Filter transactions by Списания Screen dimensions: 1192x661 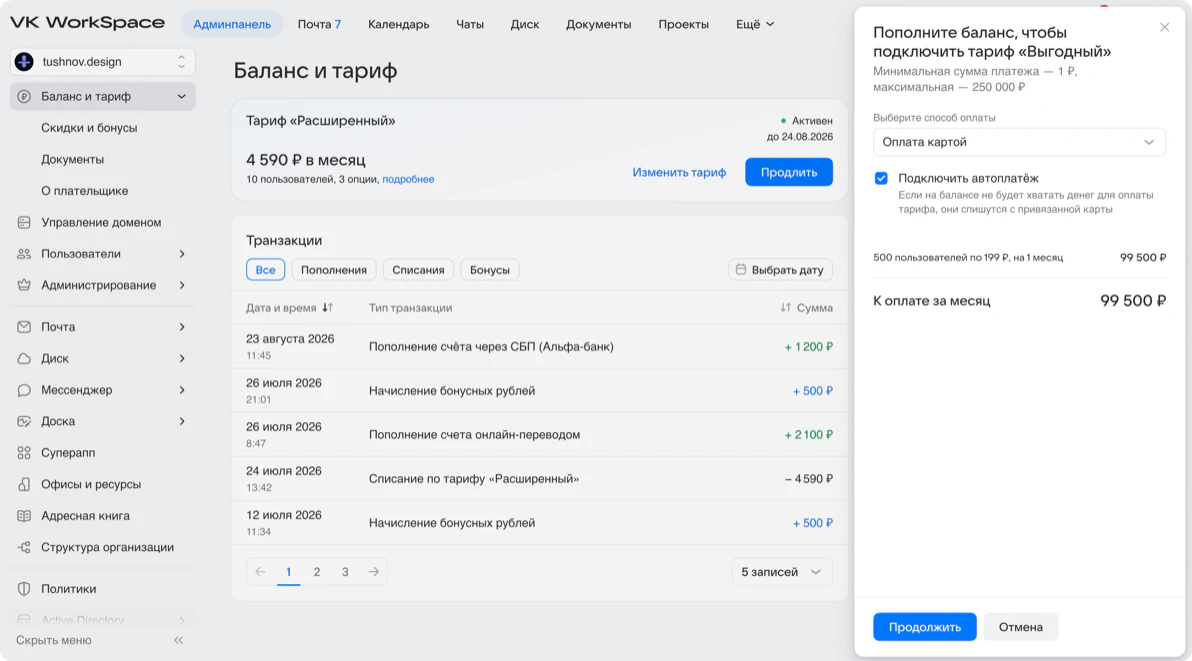tap(418, 270)
